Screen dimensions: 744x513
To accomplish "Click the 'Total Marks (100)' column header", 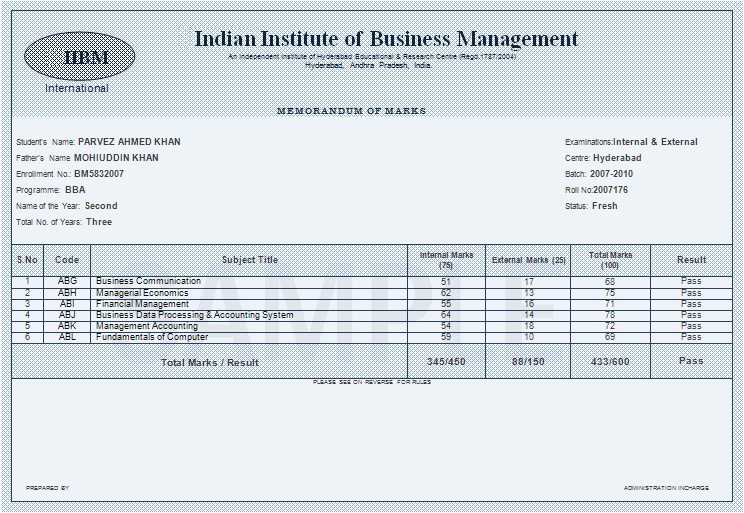I will [610, 260].
